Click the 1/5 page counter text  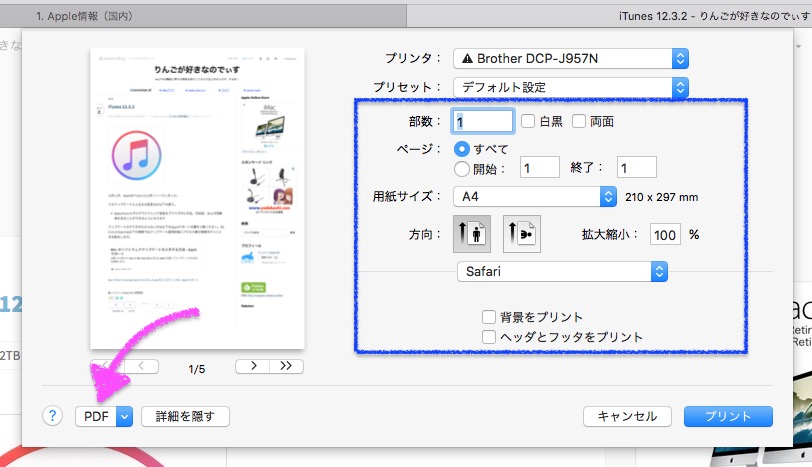[197, 369]
